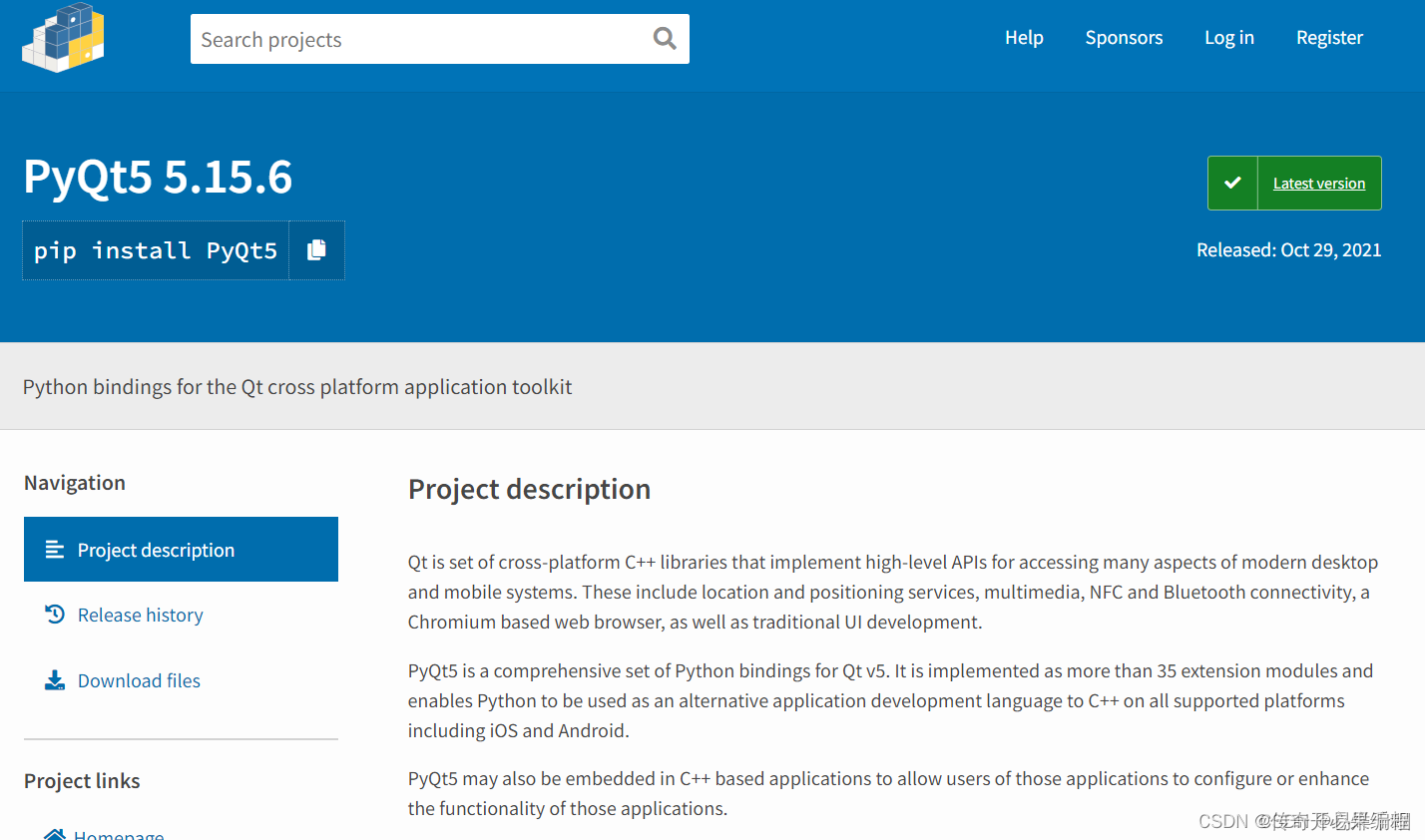Click the Project description main heading
Viewport: 1425px width, 840px height.
(x=529, y=489)
